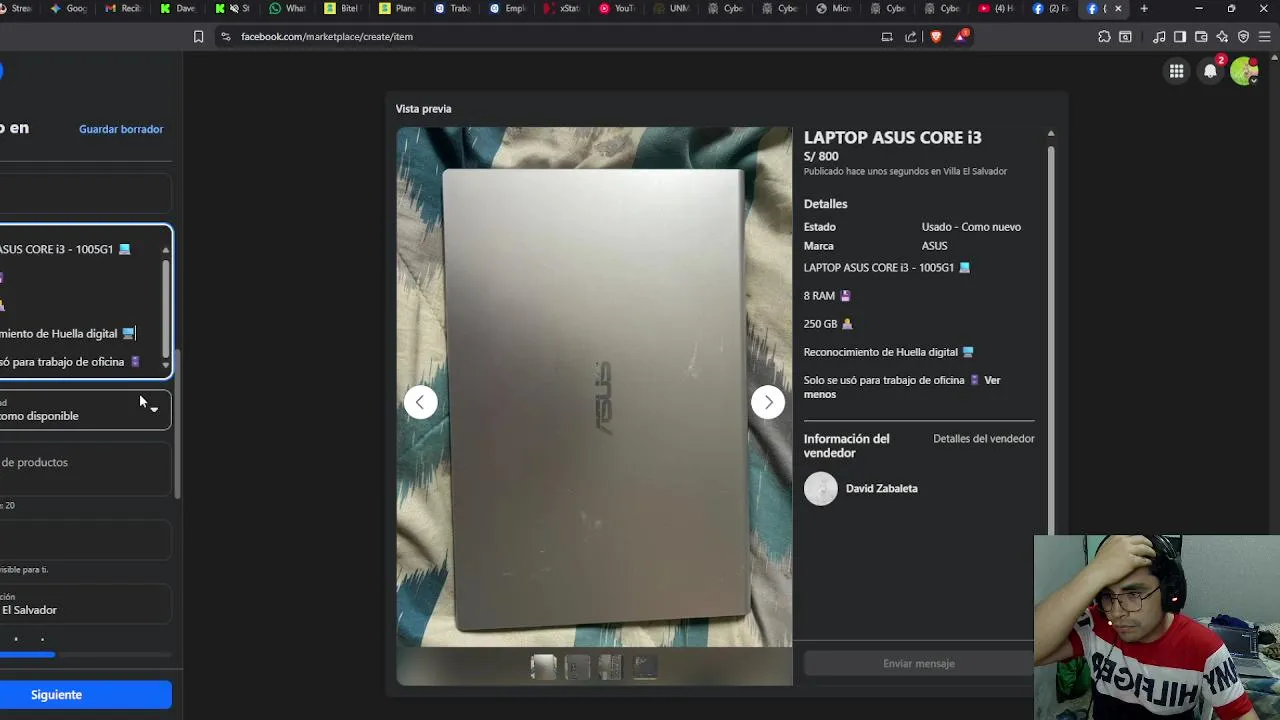
Task: Open the browser extensions puzzle icon
Action: point(1104,37)
